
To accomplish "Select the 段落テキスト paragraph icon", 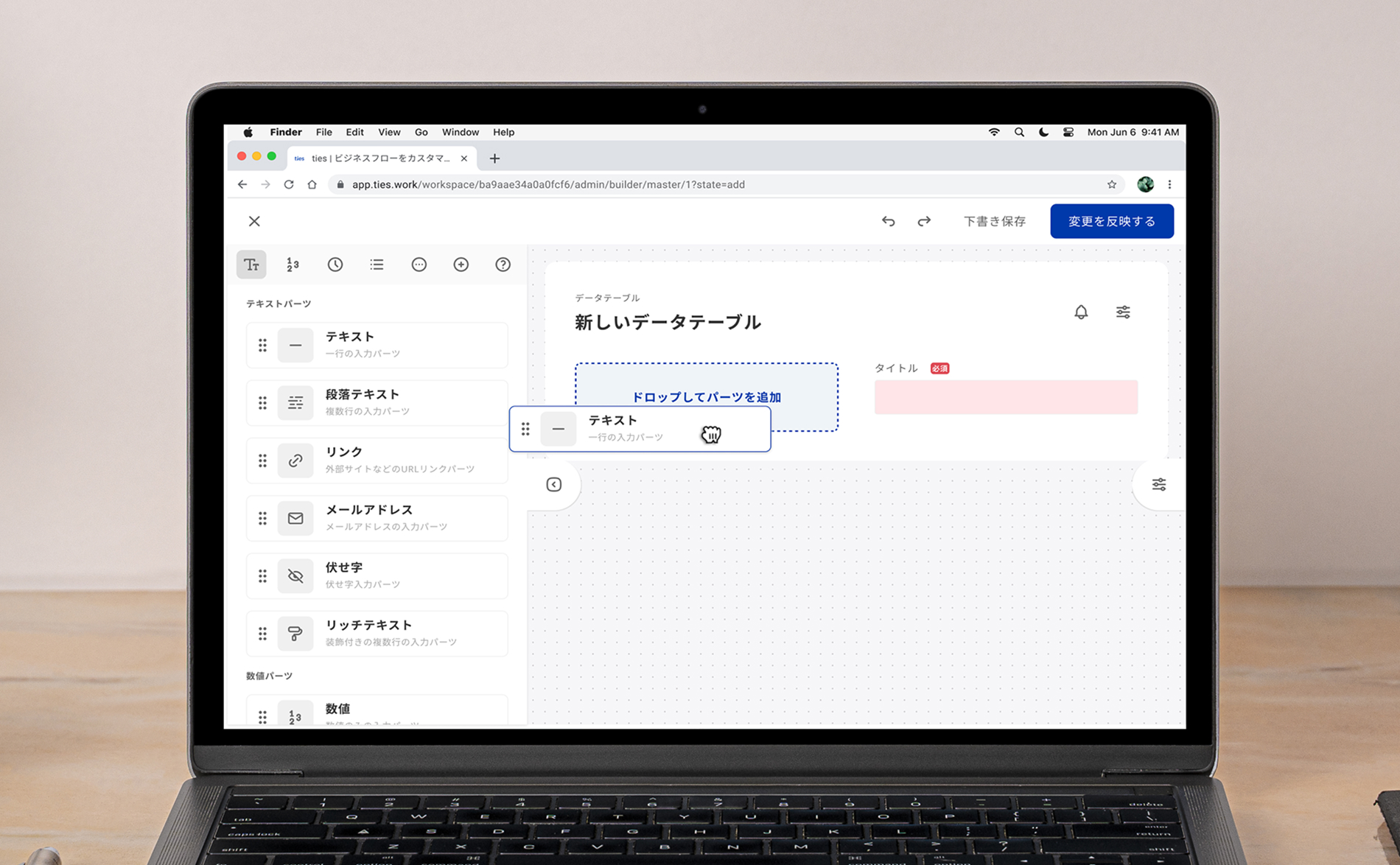I will [295, 403].
